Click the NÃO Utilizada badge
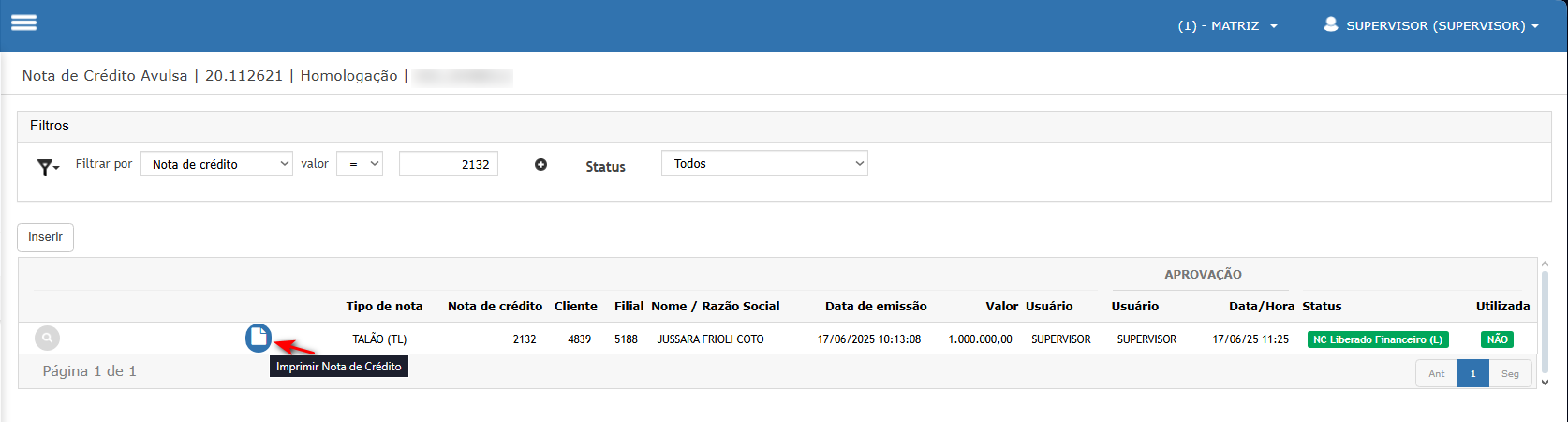This screenshot has height=422, width=1568. [1497, 339]
